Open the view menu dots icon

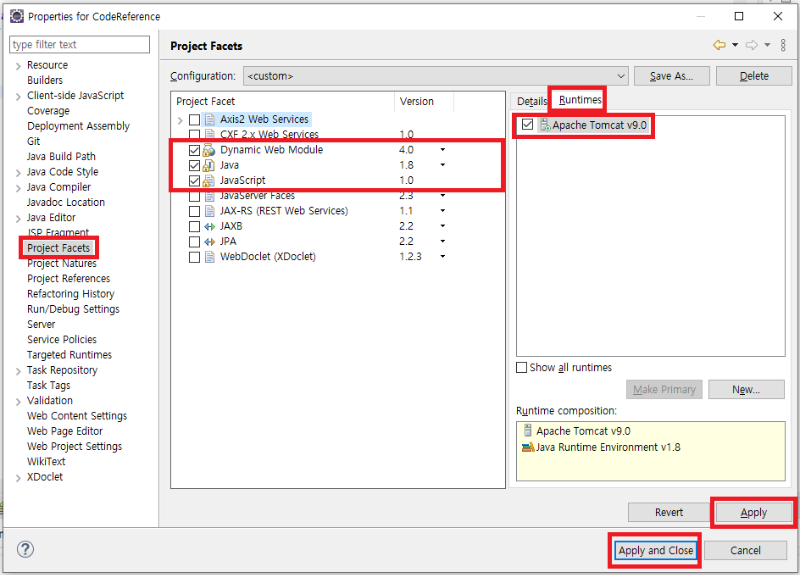tap(783, 45)
